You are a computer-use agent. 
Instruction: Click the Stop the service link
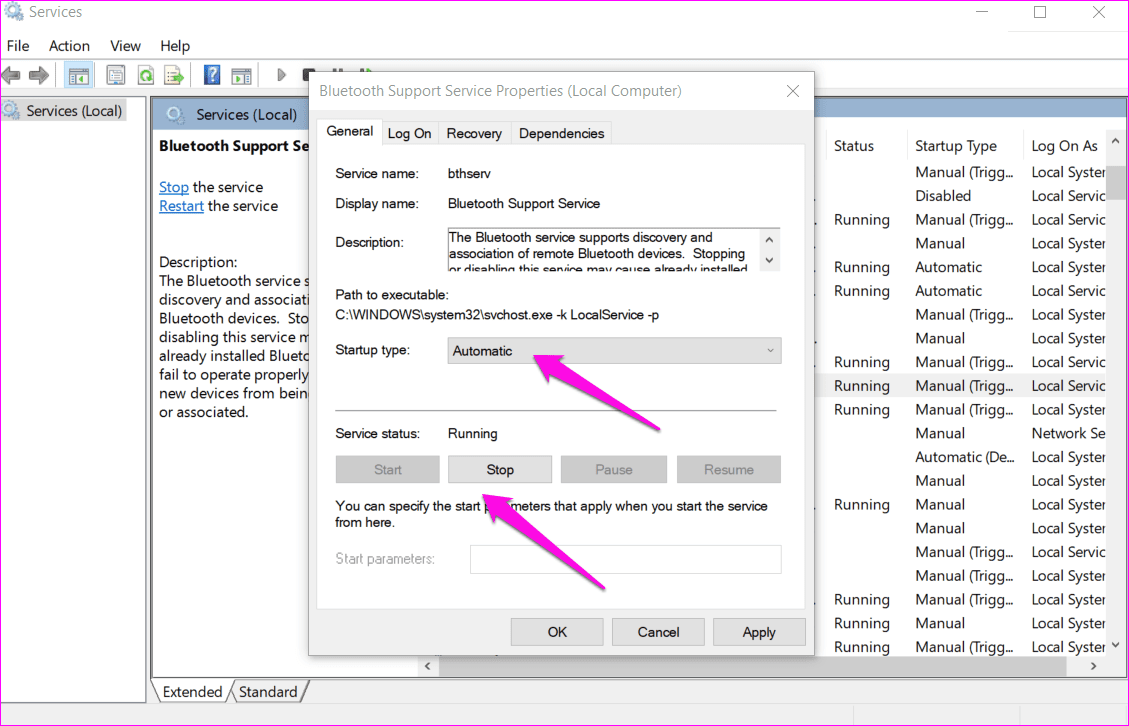point(174,187)
